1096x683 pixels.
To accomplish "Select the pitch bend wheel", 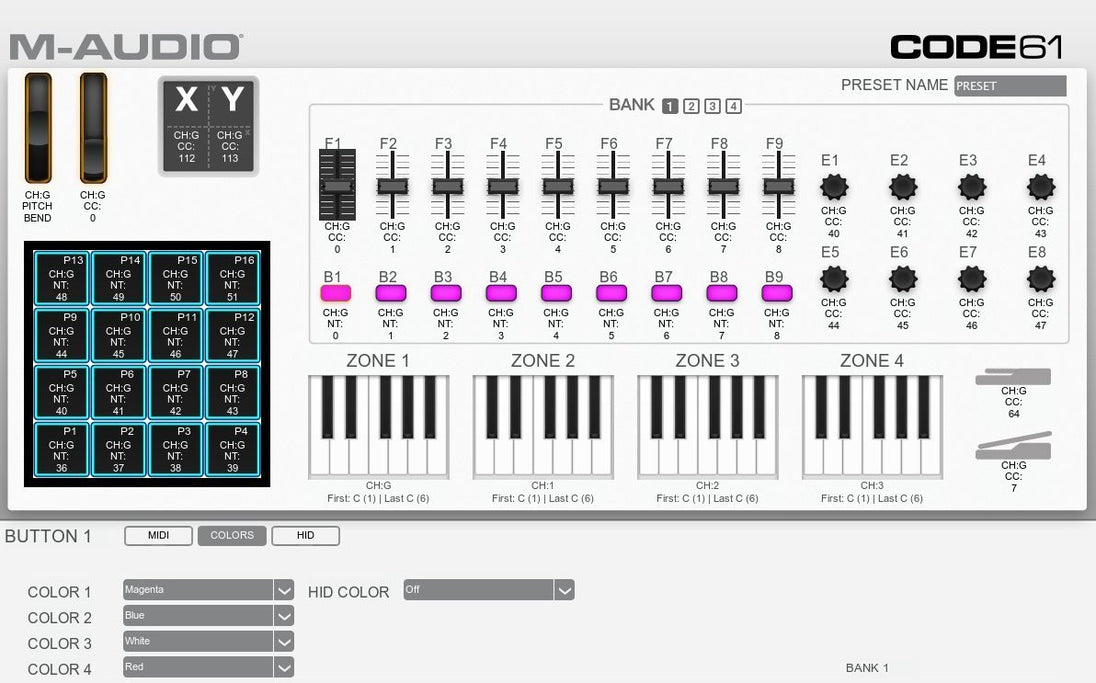I will click(x=38, y=128).
